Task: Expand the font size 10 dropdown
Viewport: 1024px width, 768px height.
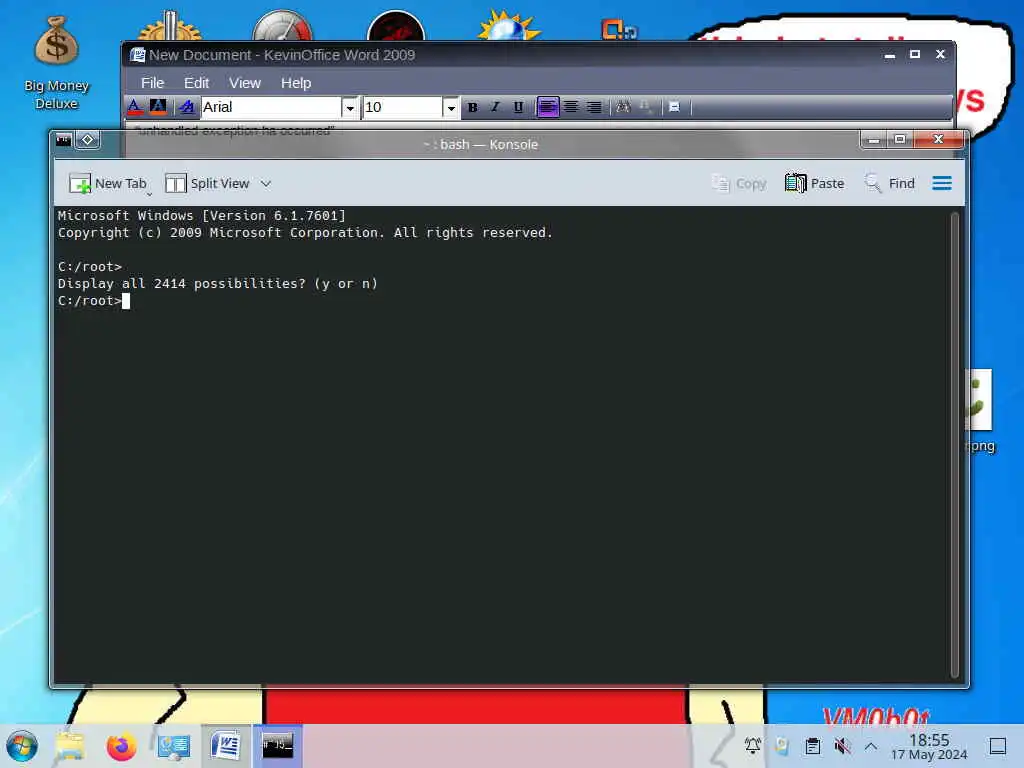Action: (x=451, y=107)
